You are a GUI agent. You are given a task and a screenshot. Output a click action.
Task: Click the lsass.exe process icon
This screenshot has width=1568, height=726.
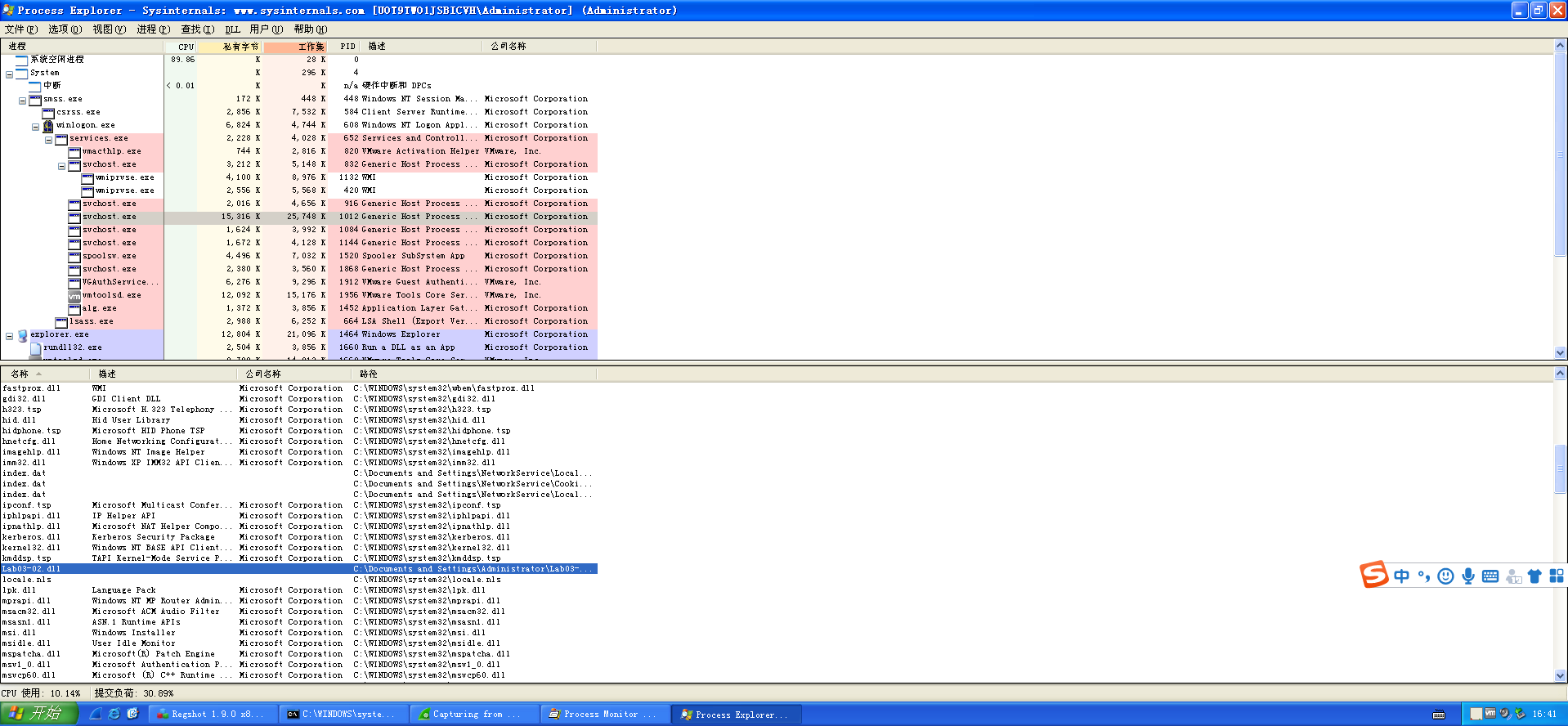[x=61, y=321]
